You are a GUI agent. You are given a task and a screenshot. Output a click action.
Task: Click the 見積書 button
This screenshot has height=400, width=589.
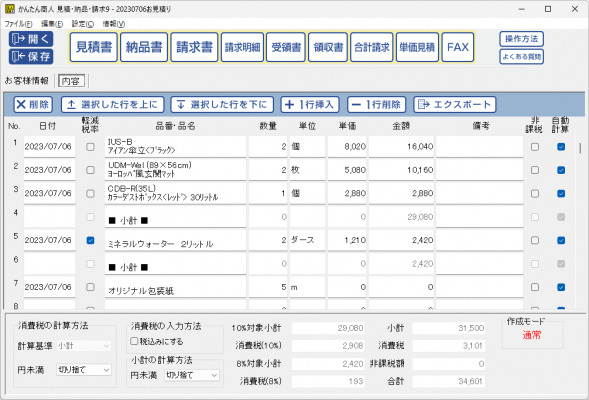click(x=94, y=47)
